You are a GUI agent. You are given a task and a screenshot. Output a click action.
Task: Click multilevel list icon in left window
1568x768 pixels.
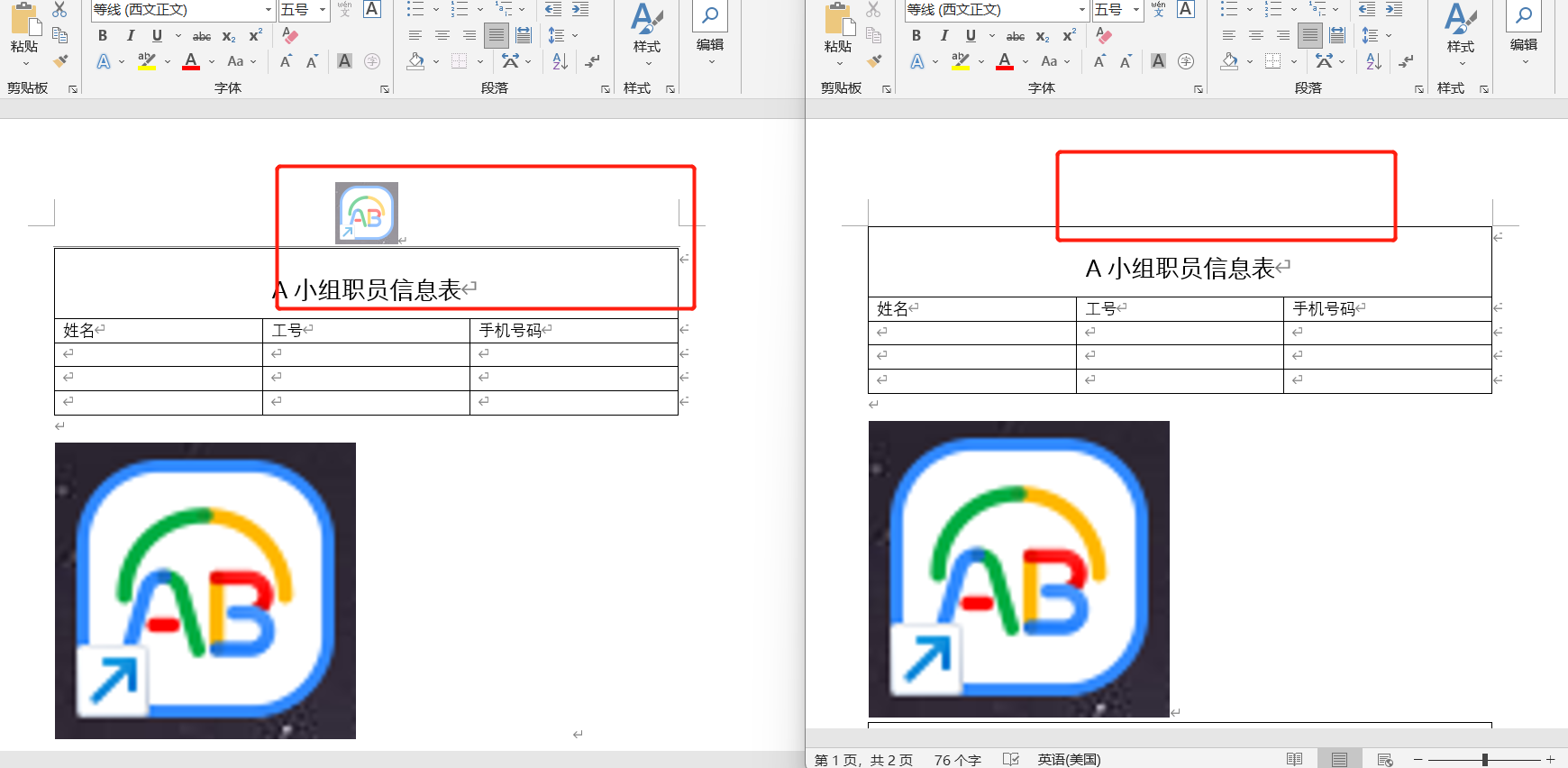504,9
